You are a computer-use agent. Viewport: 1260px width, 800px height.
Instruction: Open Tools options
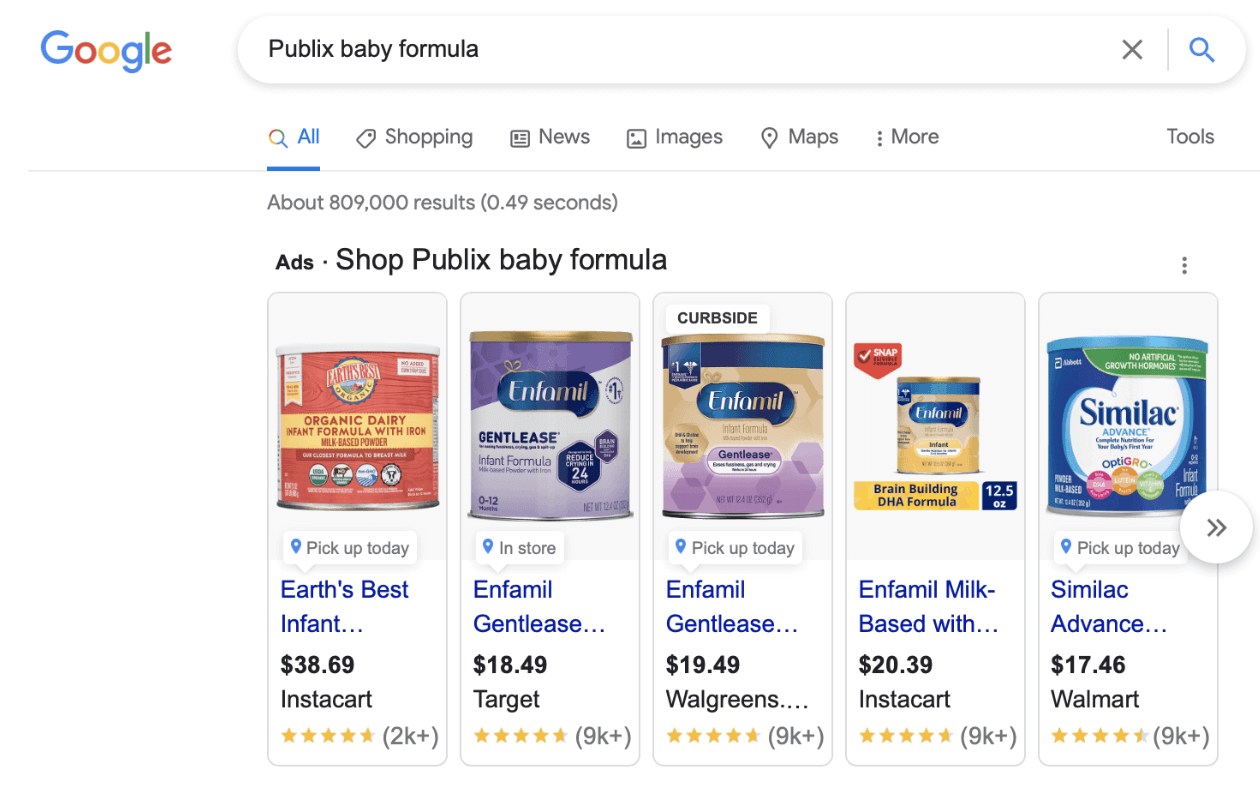[1190, 137]
